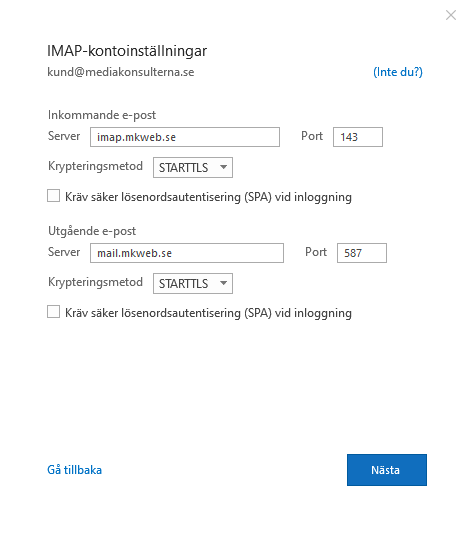The width and height of the screenshot is (474, 533).
Task: Enable SPA checkbox under Utgående e-post
Action: pos(53,312)
